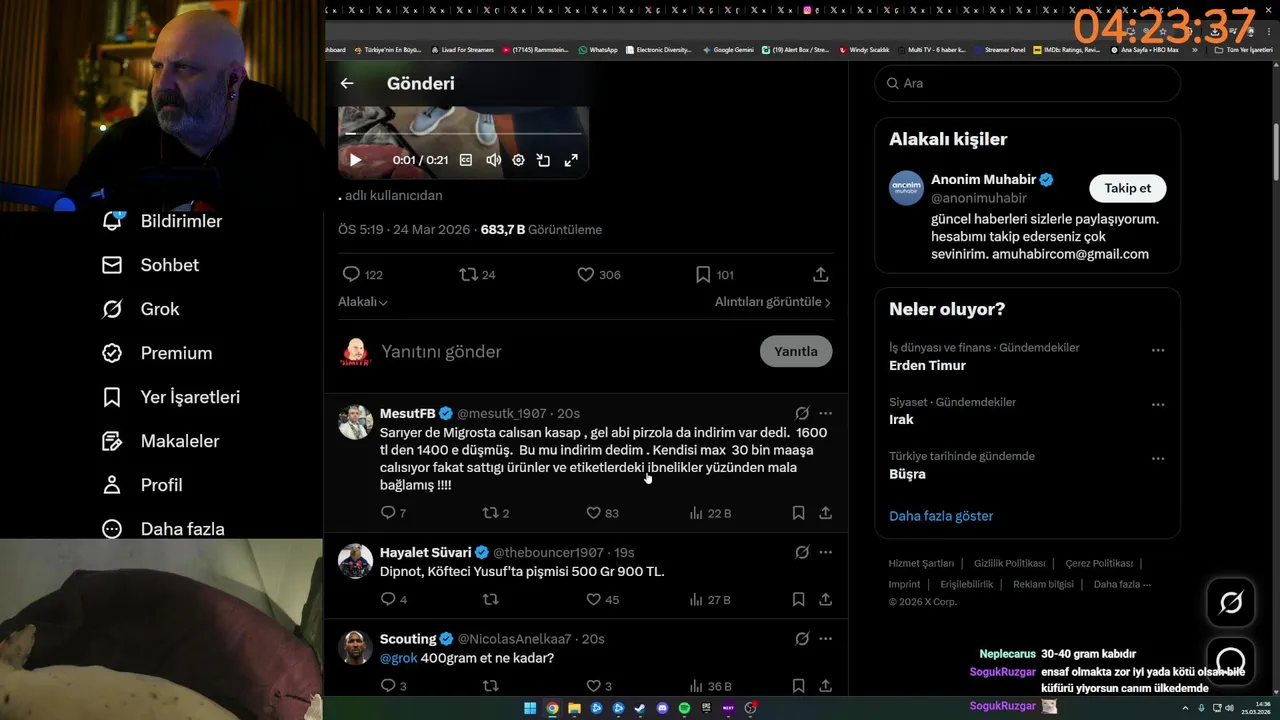Screen dimensions: 1280x720
Task: Open Premium in sidebar
Action: [157, 353]
